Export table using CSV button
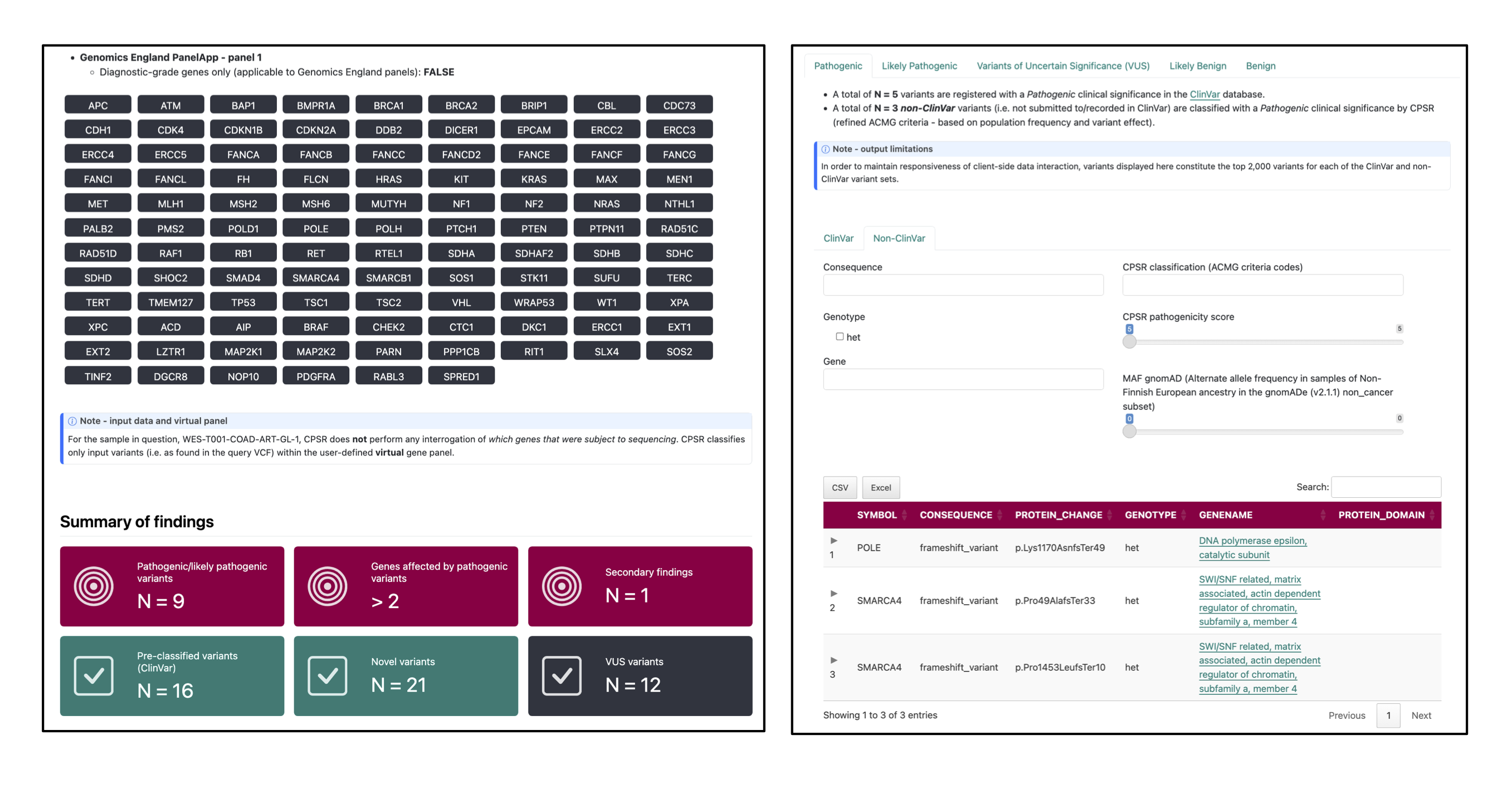Image resolution: width=1512 pixels, height=789 pixels. (x=840, y=487)
